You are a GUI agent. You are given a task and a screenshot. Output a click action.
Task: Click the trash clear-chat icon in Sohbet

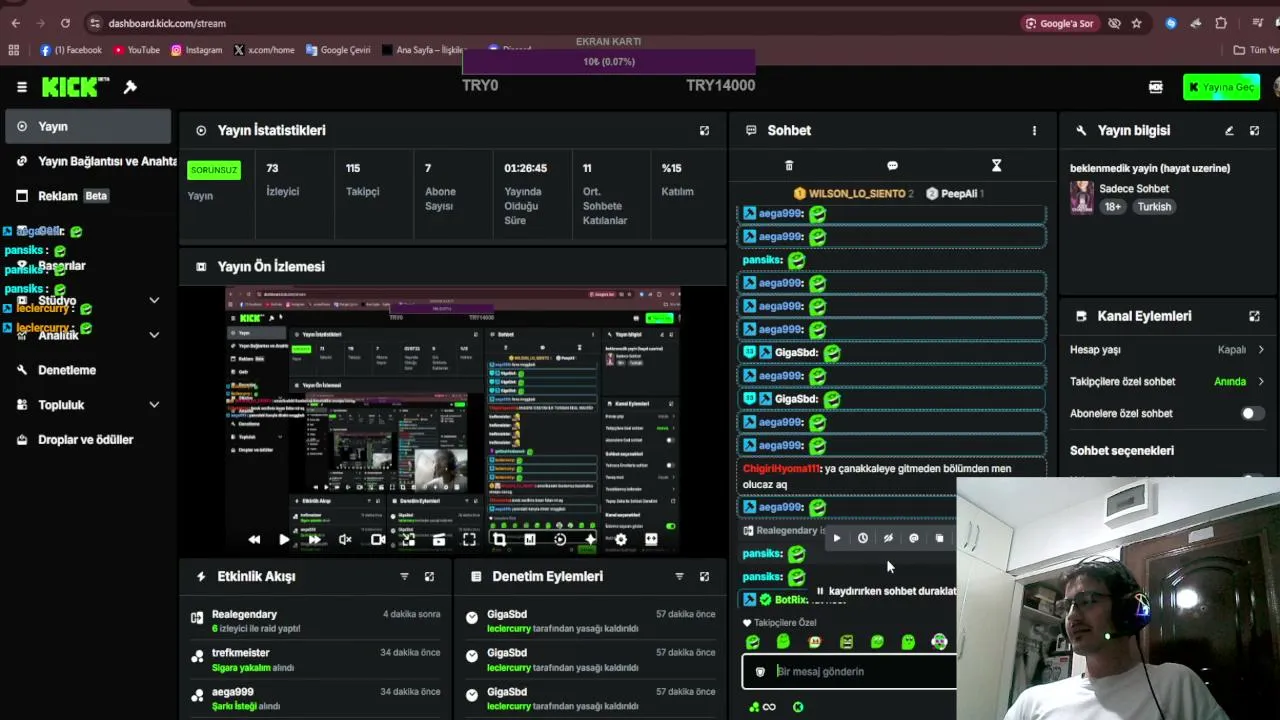point(788,165)
